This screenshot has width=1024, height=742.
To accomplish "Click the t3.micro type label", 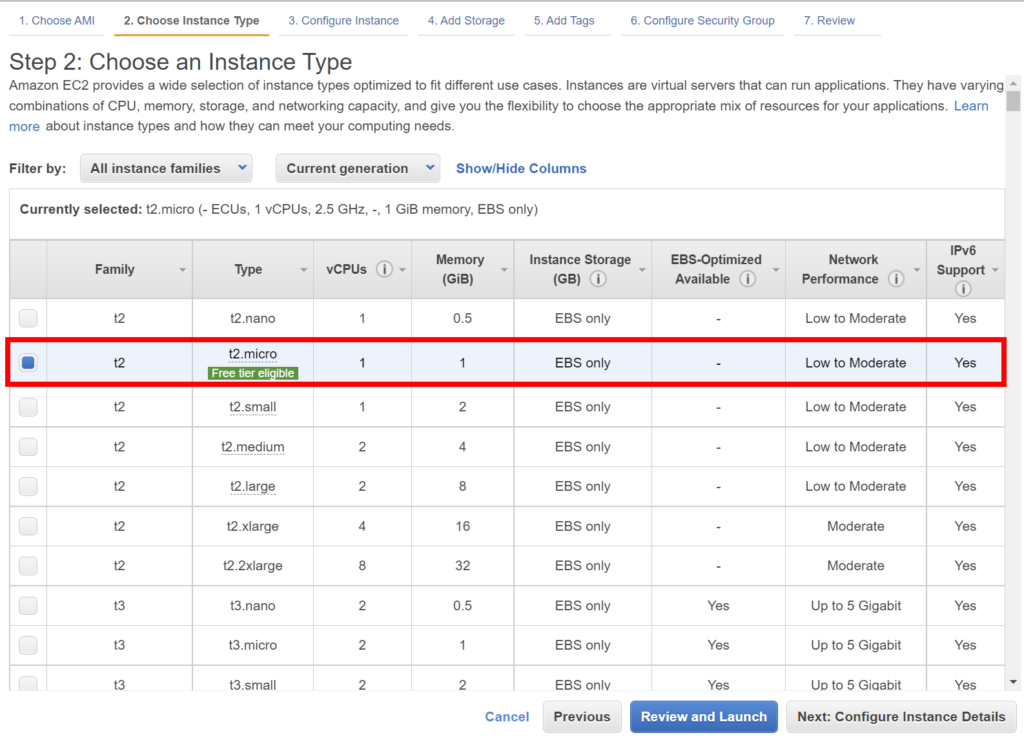I will click(253, 645).
